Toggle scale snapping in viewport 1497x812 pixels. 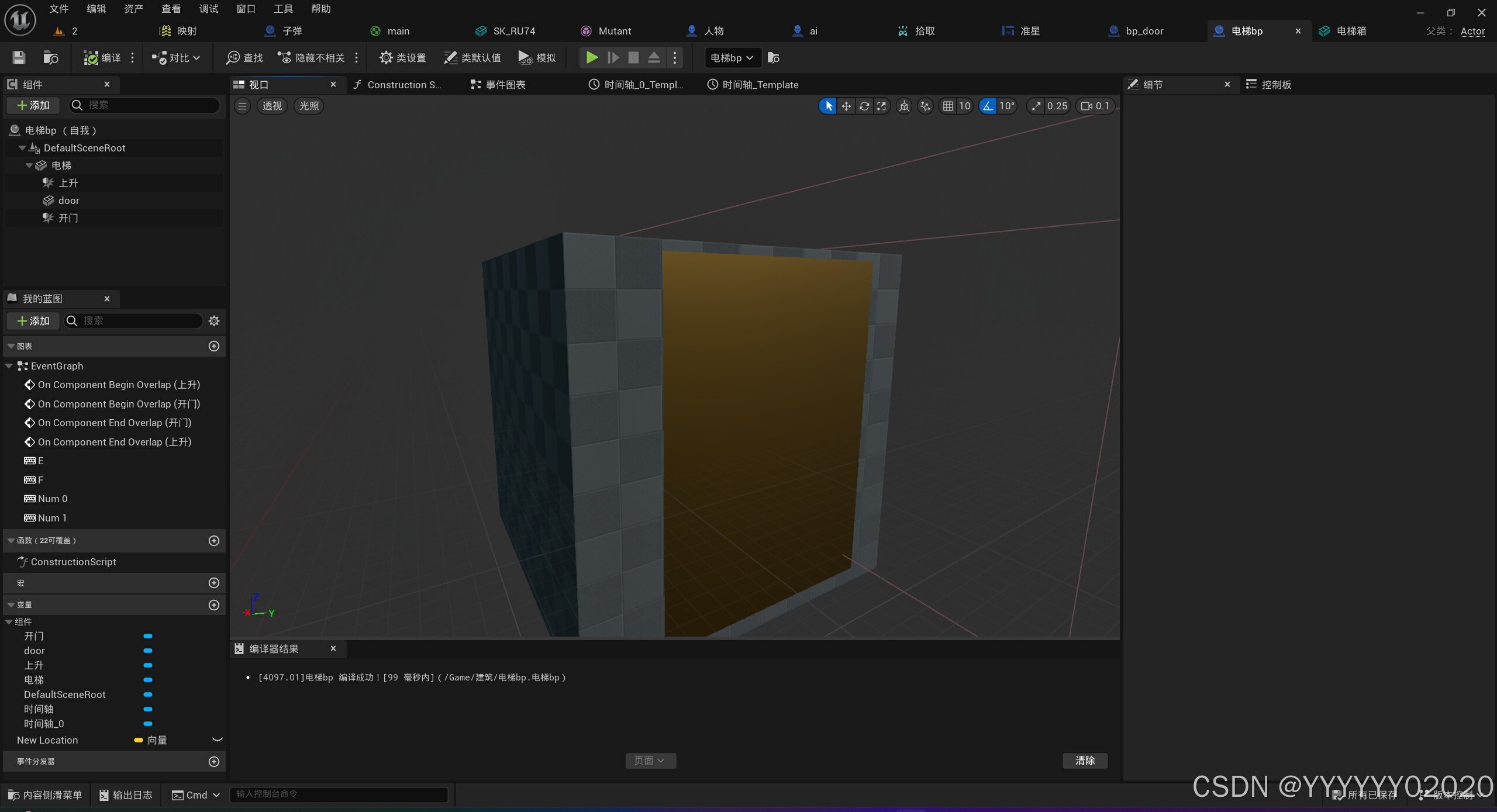(1036, 106)
